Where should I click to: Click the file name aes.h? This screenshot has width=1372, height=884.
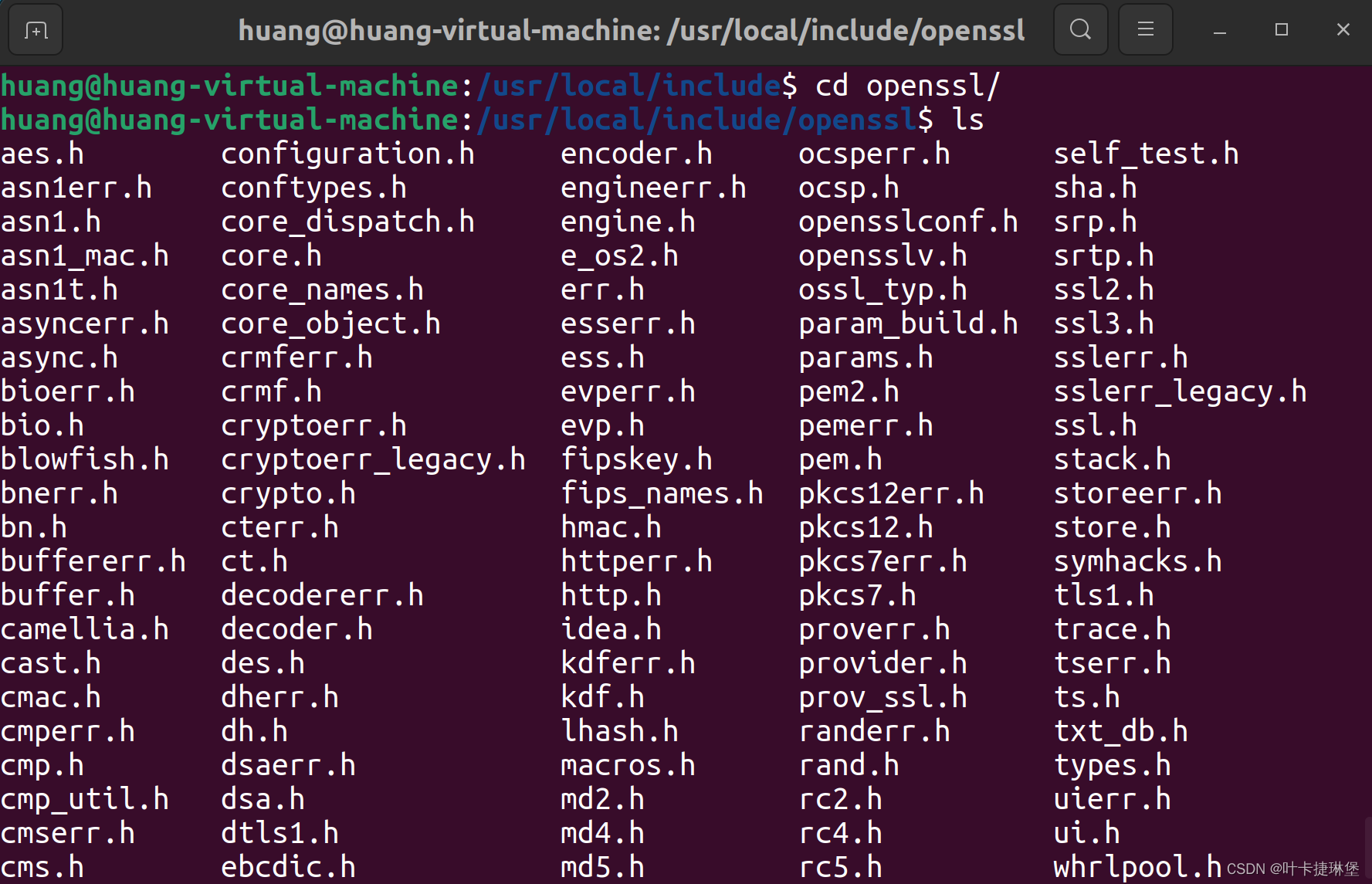point(42,154)
